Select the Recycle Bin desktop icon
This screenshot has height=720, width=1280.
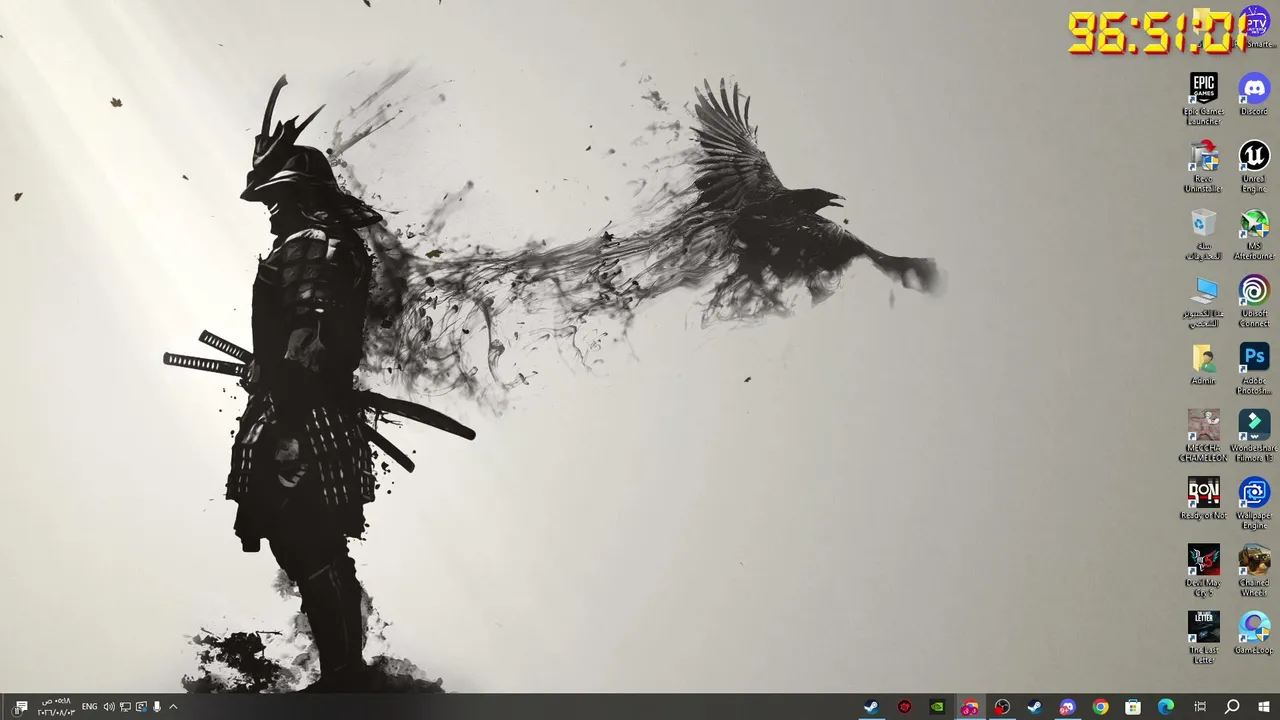point(1203,234)
